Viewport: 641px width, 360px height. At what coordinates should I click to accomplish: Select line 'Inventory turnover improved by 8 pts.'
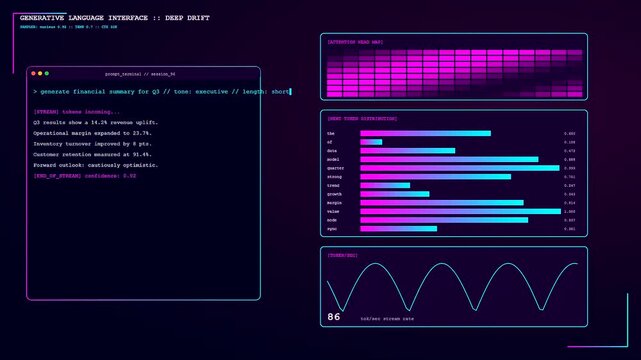pyautogui.click(x=92, y=144)
